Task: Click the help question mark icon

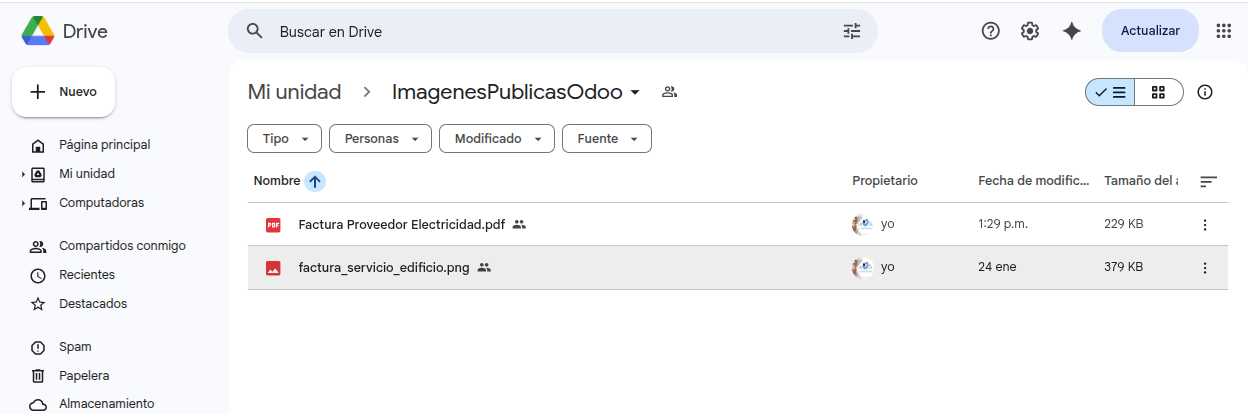Action: pyautogui.click(x=990, y=31)
